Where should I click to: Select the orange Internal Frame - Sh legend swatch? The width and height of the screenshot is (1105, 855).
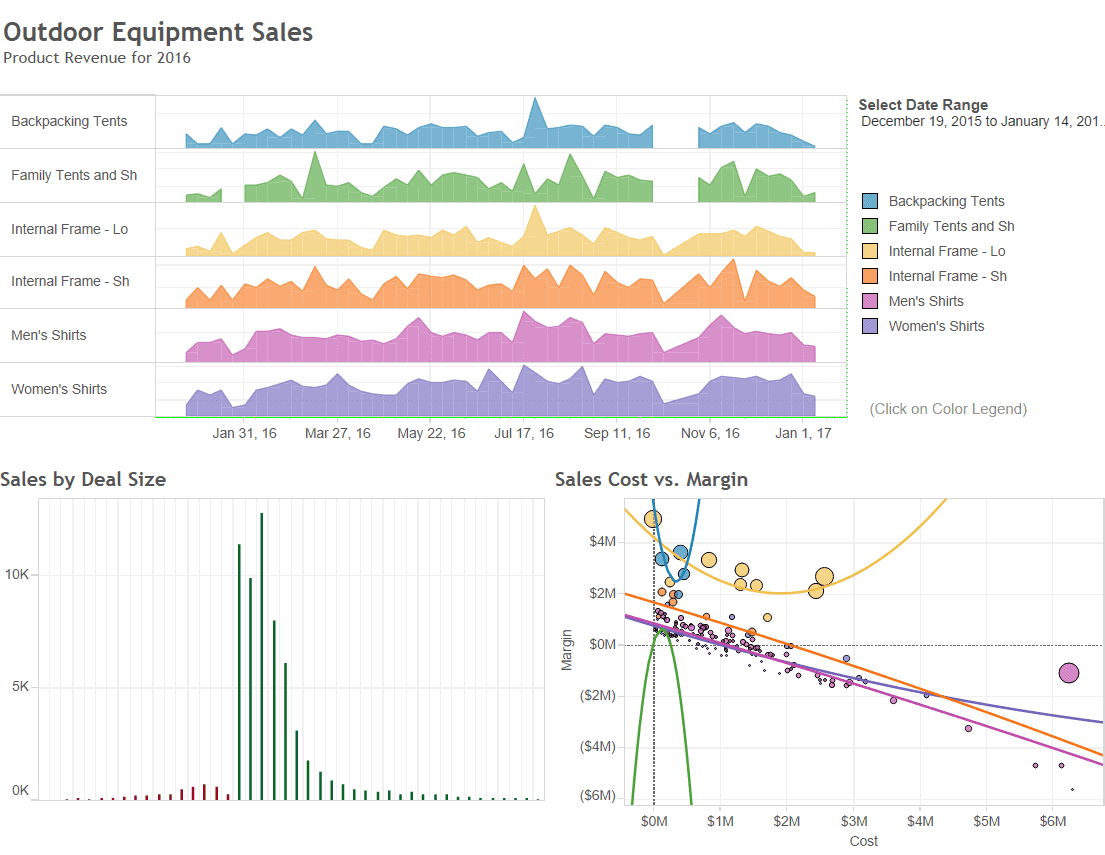(x=870, y=276)
